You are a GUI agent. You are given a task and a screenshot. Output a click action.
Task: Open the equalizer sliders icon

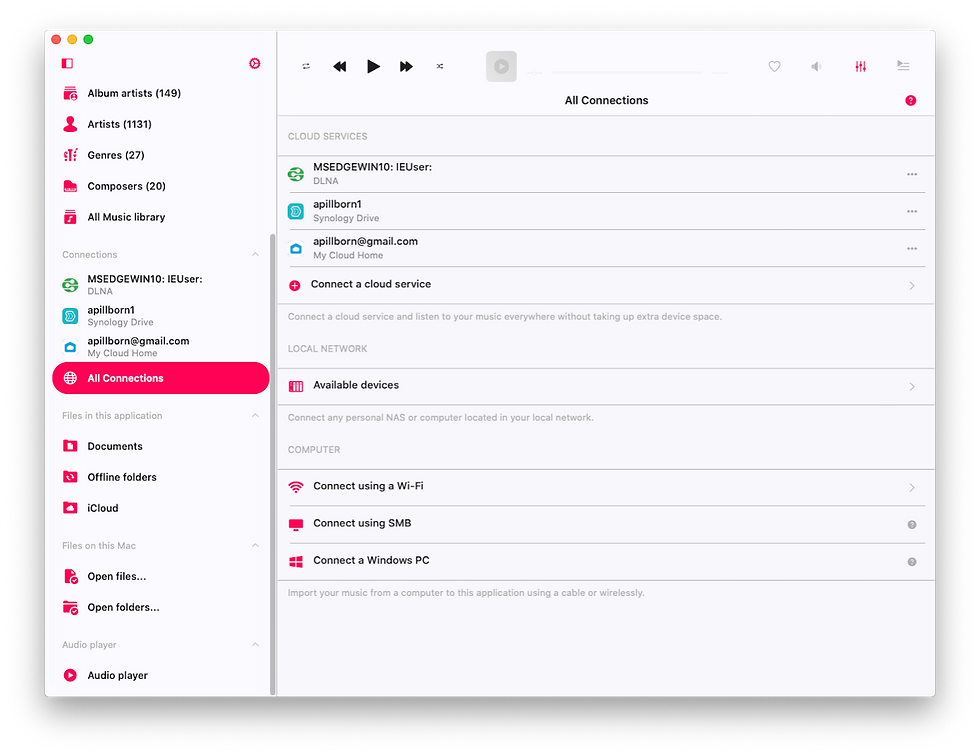coord(861,66)
